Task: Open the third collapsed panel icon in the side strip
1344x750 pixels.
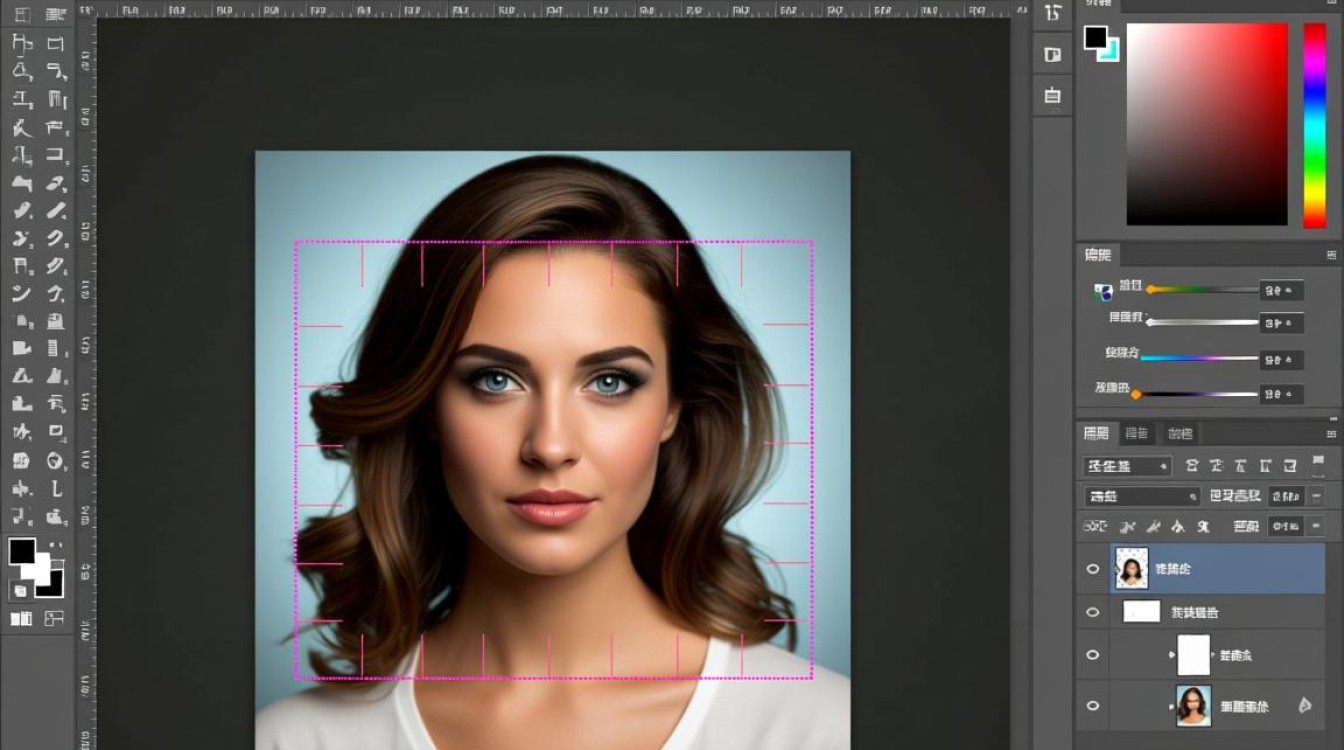Action: [1052, 96]
